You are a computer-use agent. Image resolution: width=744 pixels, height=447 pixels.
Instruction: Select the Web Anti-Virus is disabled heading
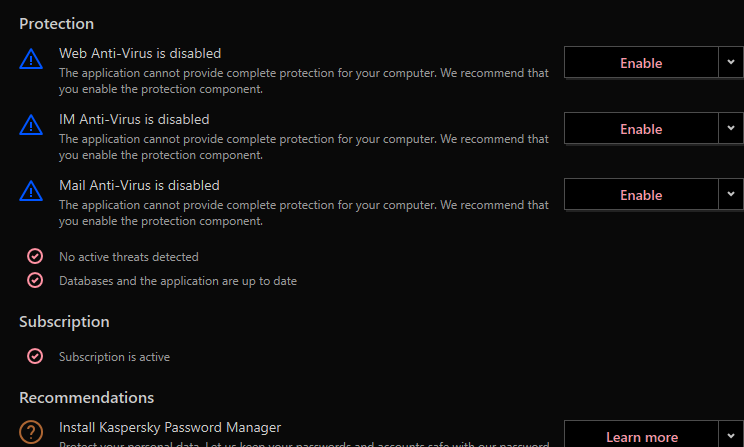click(140, 53)
